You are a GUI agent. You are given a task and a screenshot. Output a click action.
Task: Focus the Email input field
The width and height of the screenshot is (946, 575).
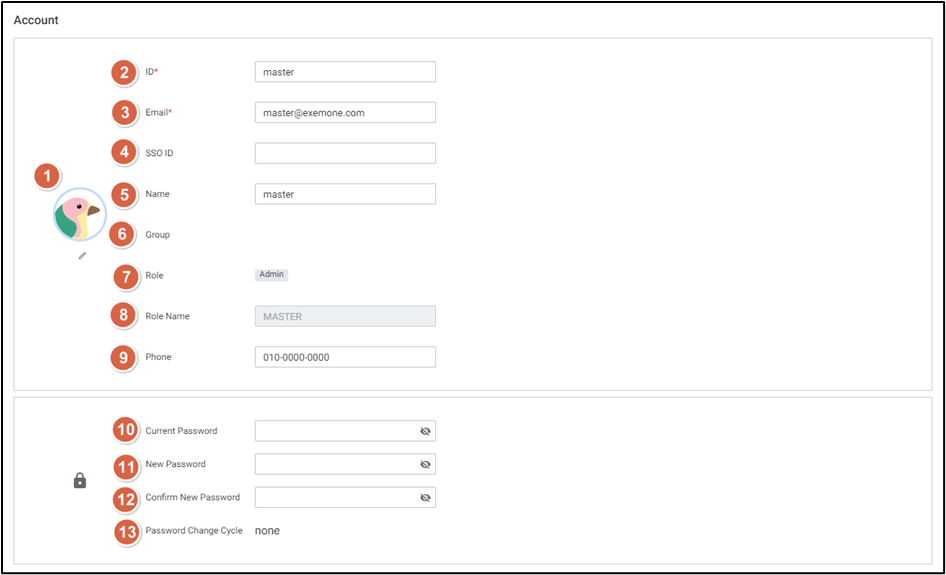pos(345,113)
